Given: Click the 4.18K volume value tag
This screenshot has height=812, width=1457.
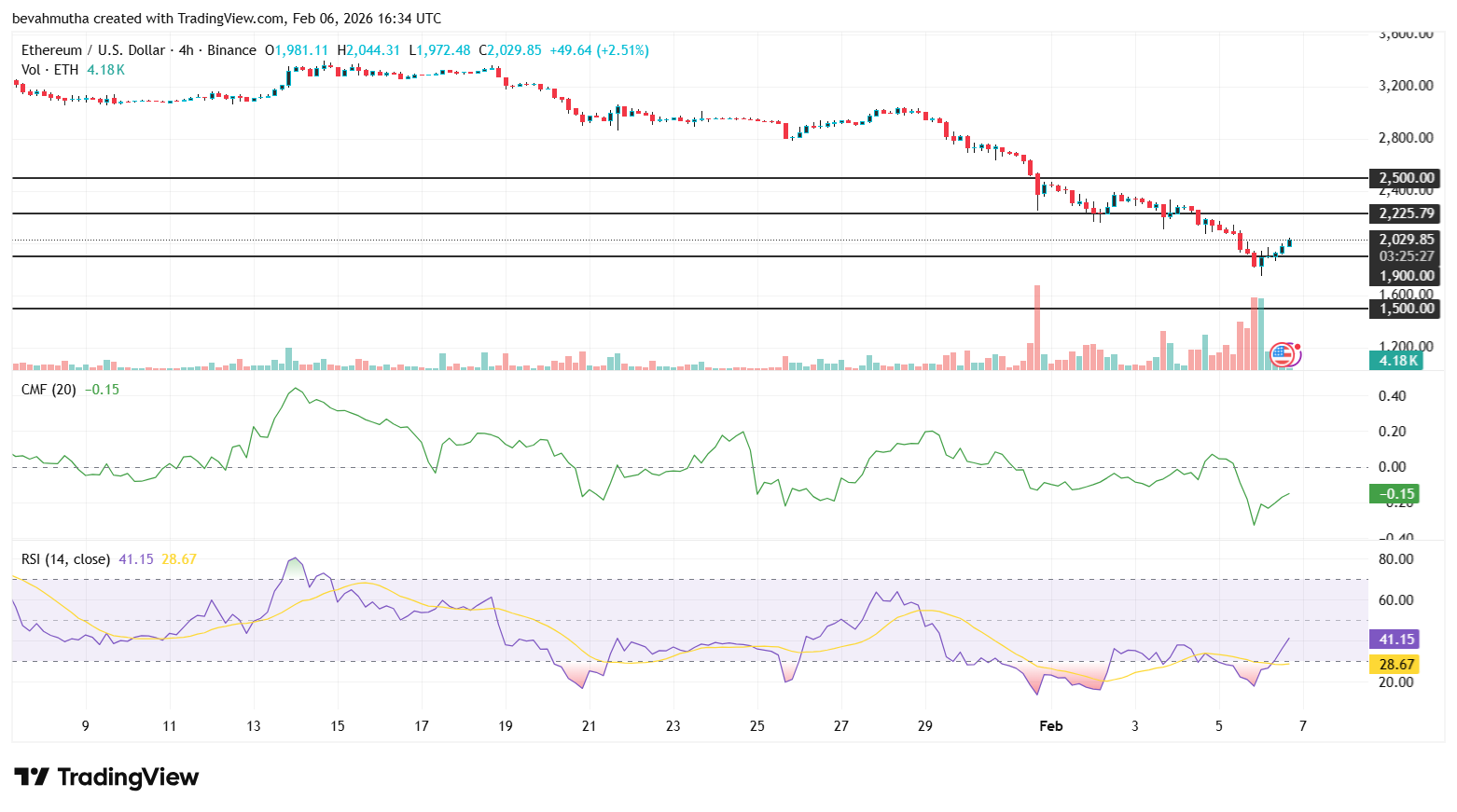Looking at the screenshot, I should 1395,361.
